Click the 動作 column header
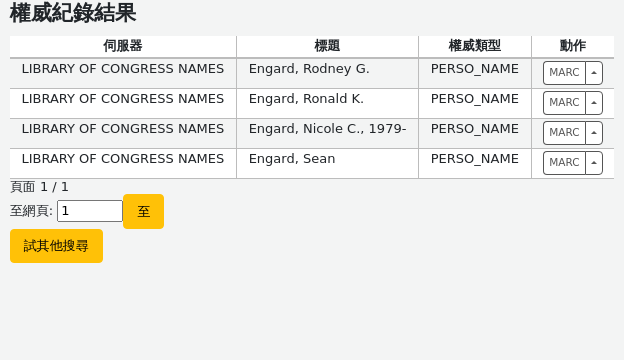 573,46
